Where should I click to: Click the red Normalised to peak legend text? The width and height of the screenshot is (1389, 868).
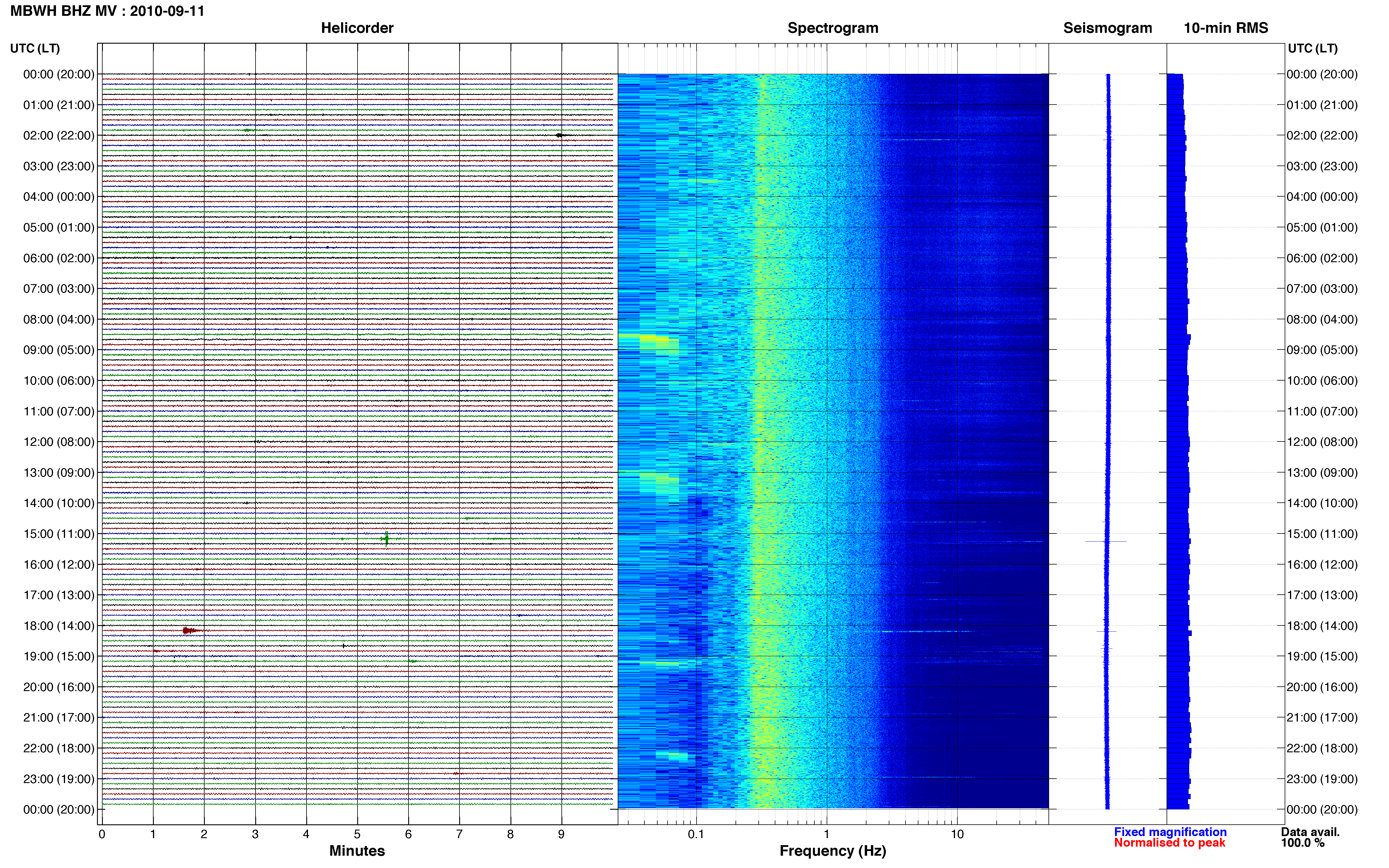pyautogui.click(x=1170, y=843)
